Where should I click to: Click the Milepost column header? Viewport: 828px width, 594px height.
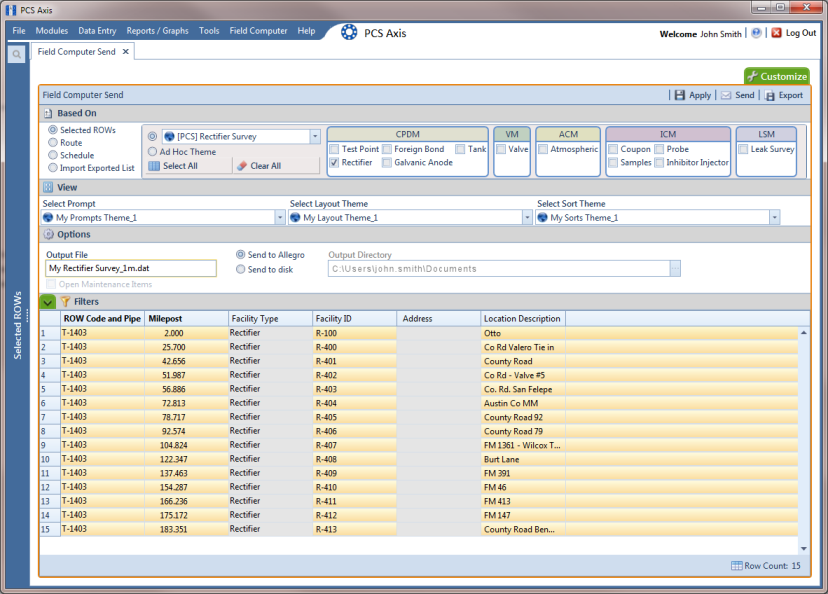click(x=186, y=318)
